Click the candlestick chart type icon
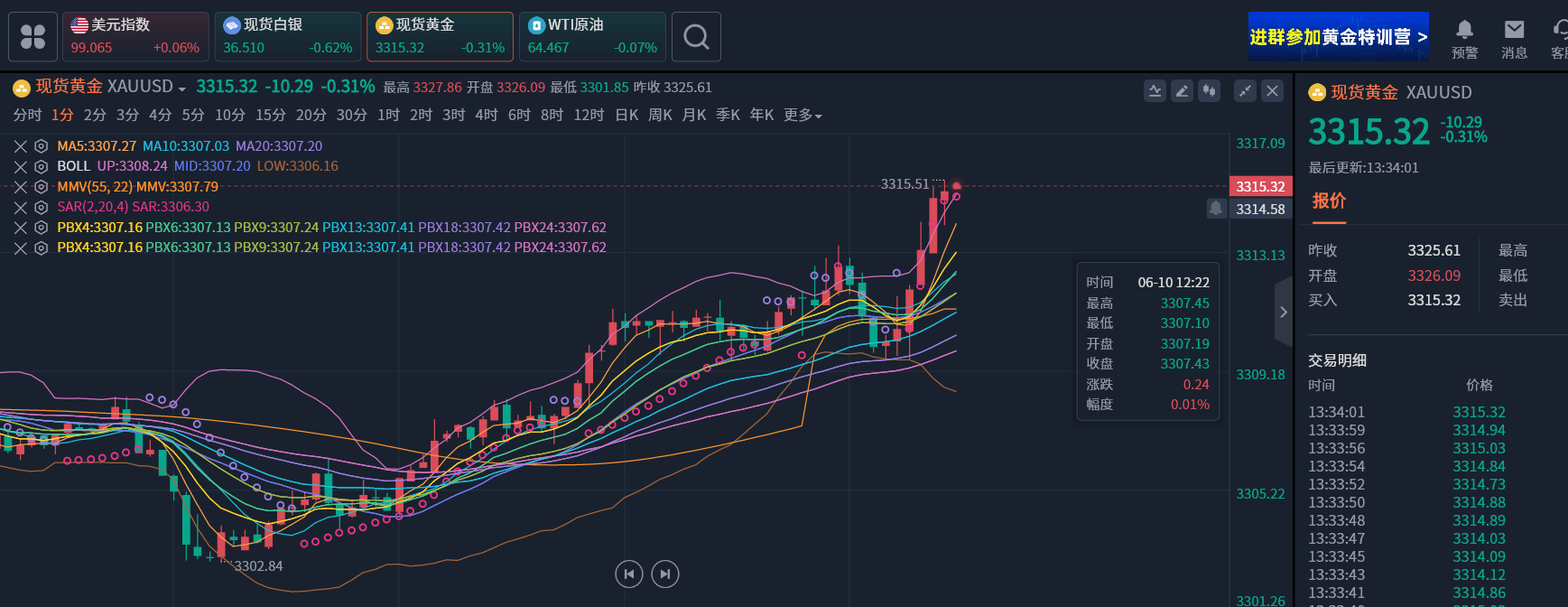Image resolution: width=1568 pixels, height=607 pixels. (x=1209, y=90)
